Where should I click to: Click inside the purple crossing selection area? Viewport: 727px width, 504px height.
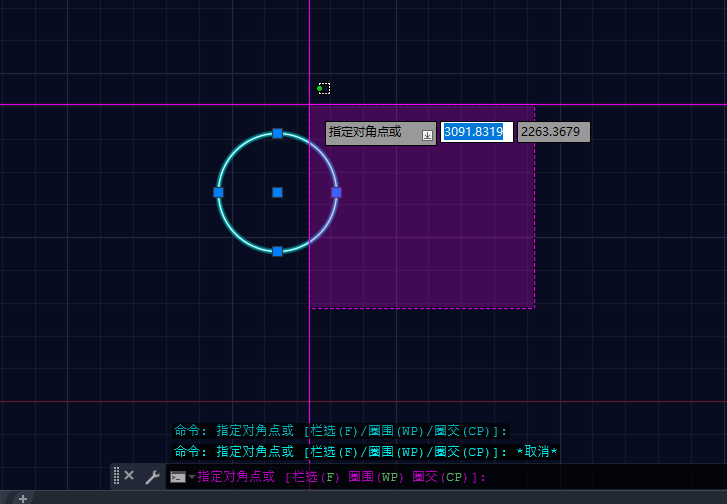coord(430,230)
